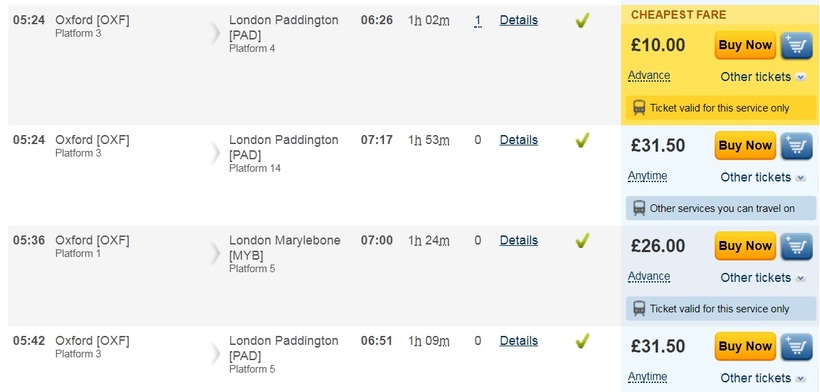Expand Other tickets for the £10.00 fare
This screenshot has width=820, height=392.
click(762, 77)
